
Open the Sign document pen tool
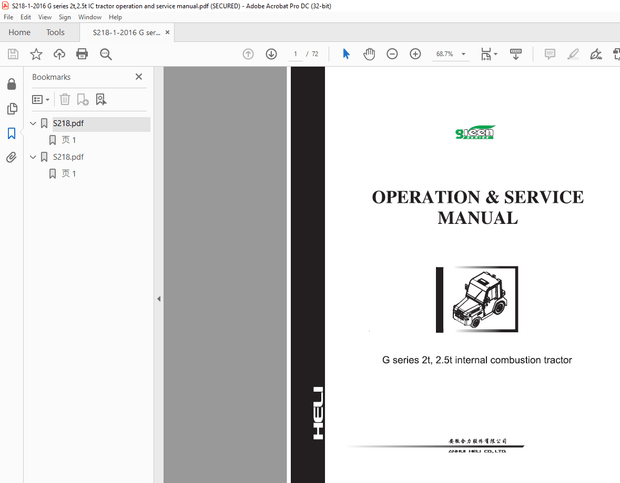pyautogui.click(x=595, y=54)
